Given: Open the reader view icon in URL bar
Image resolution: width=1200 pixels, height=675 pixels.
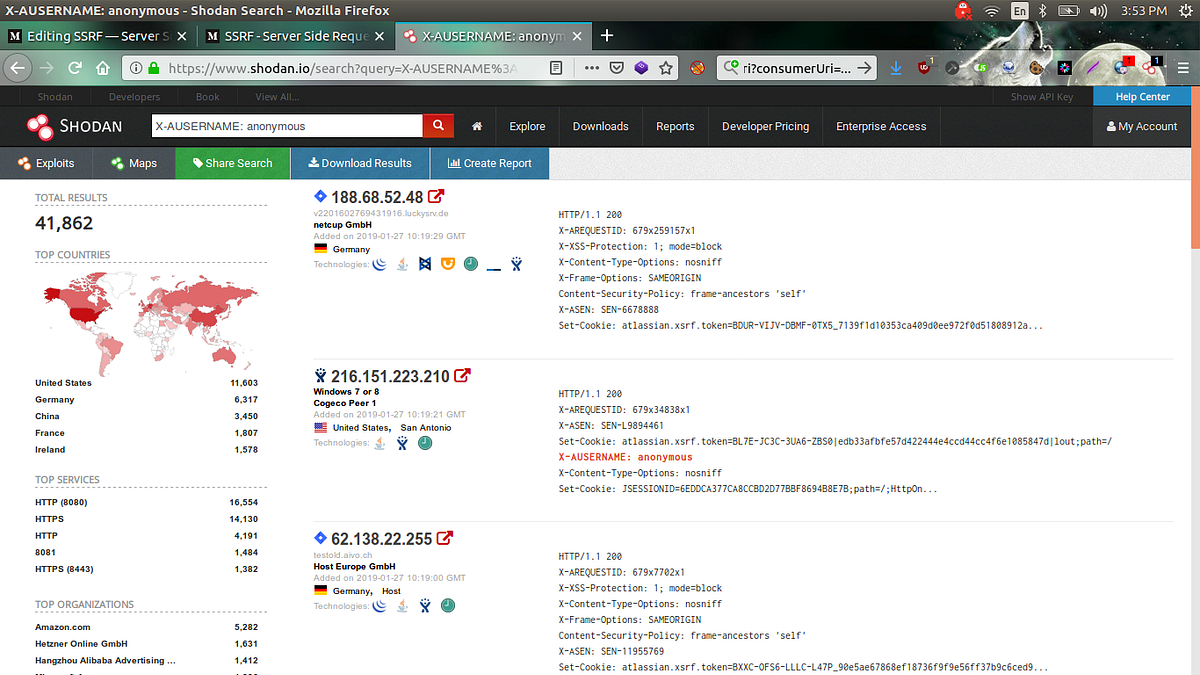Looking at the screenshot, I should pos(556,68).
